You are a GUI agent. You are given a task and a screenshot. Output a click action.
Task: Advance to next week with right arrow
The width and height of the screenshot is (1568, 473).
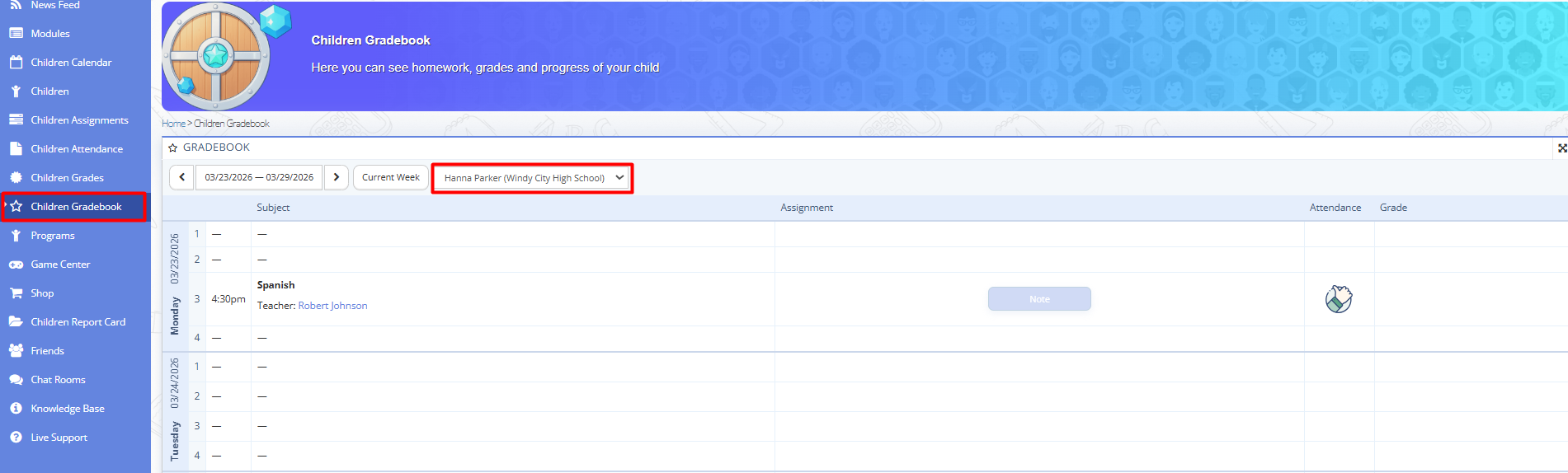click(x=337, y=177)
